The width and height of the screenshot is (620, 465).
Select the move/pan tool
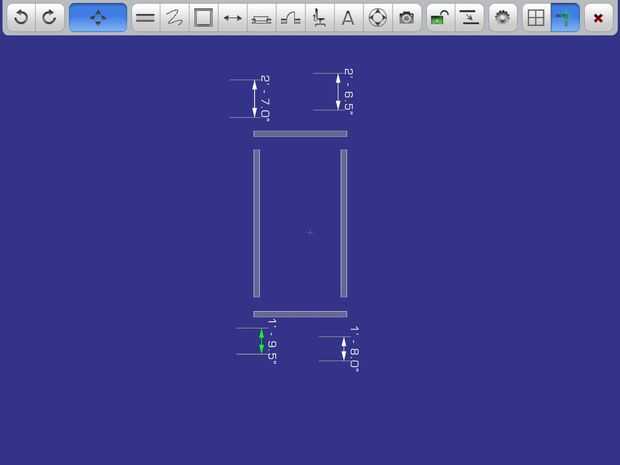(98, 17)
